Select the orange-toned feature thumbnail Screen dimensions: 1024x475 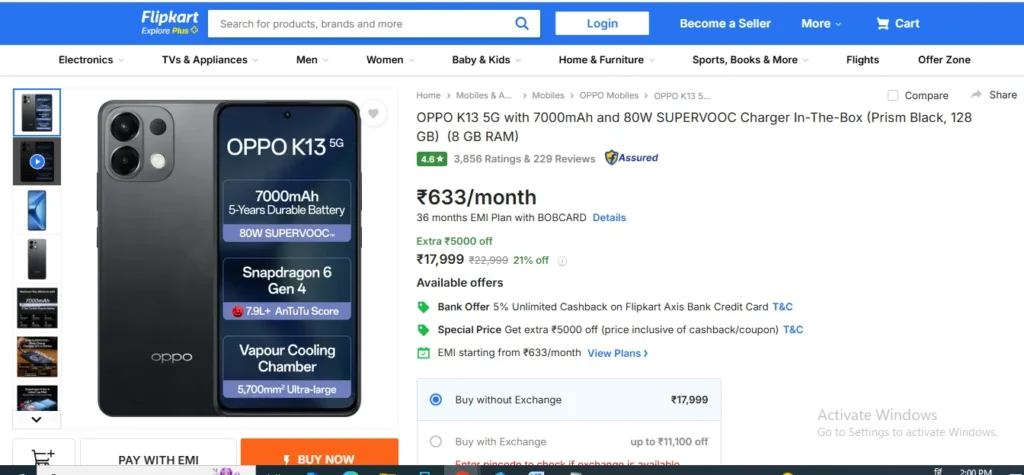(x=37, y=357)
